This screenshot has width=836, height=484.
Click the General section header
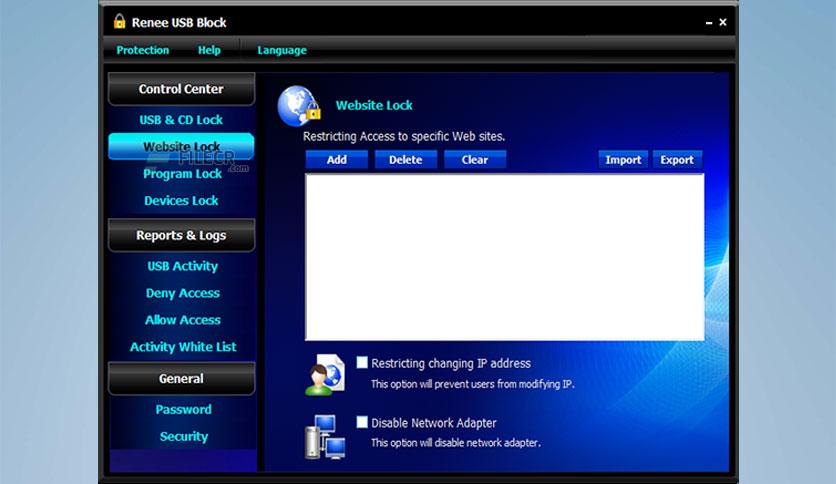[x=181, y=378]
